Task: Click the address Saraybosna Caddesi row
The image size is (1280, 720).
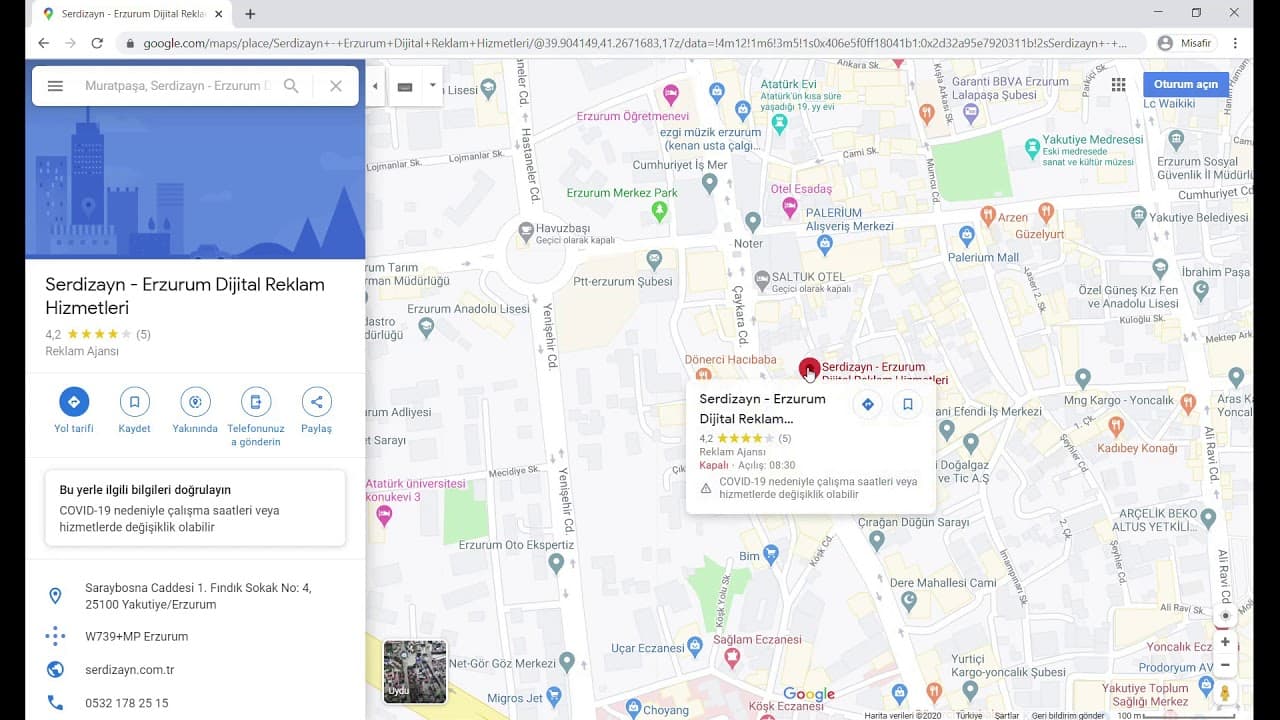Action: tap(195, 596)
